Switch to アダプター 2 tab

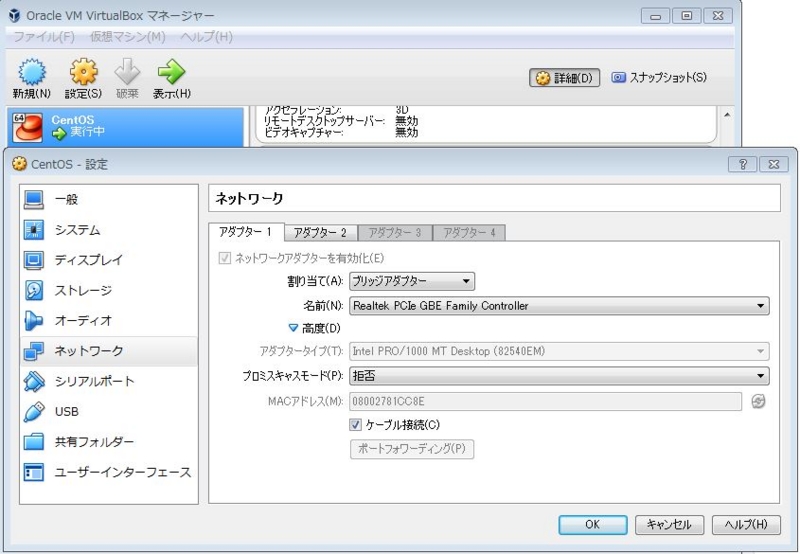point(320,233)
